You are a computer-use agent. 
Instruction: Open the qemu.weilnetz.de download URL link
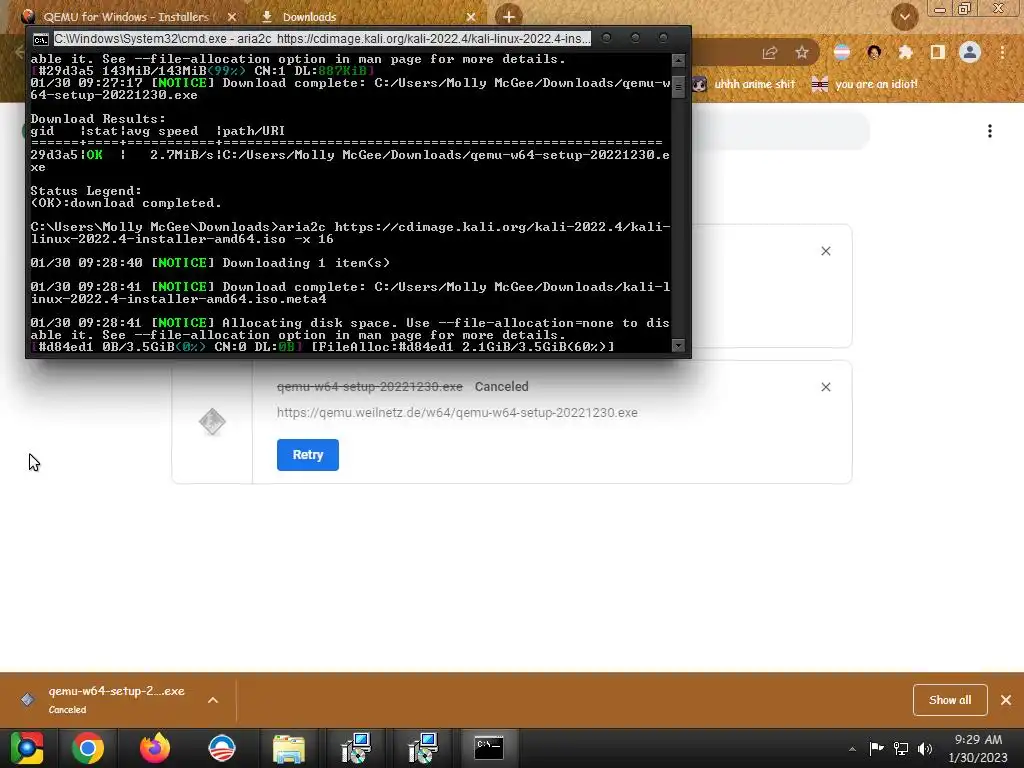click(x=457, y=413)
